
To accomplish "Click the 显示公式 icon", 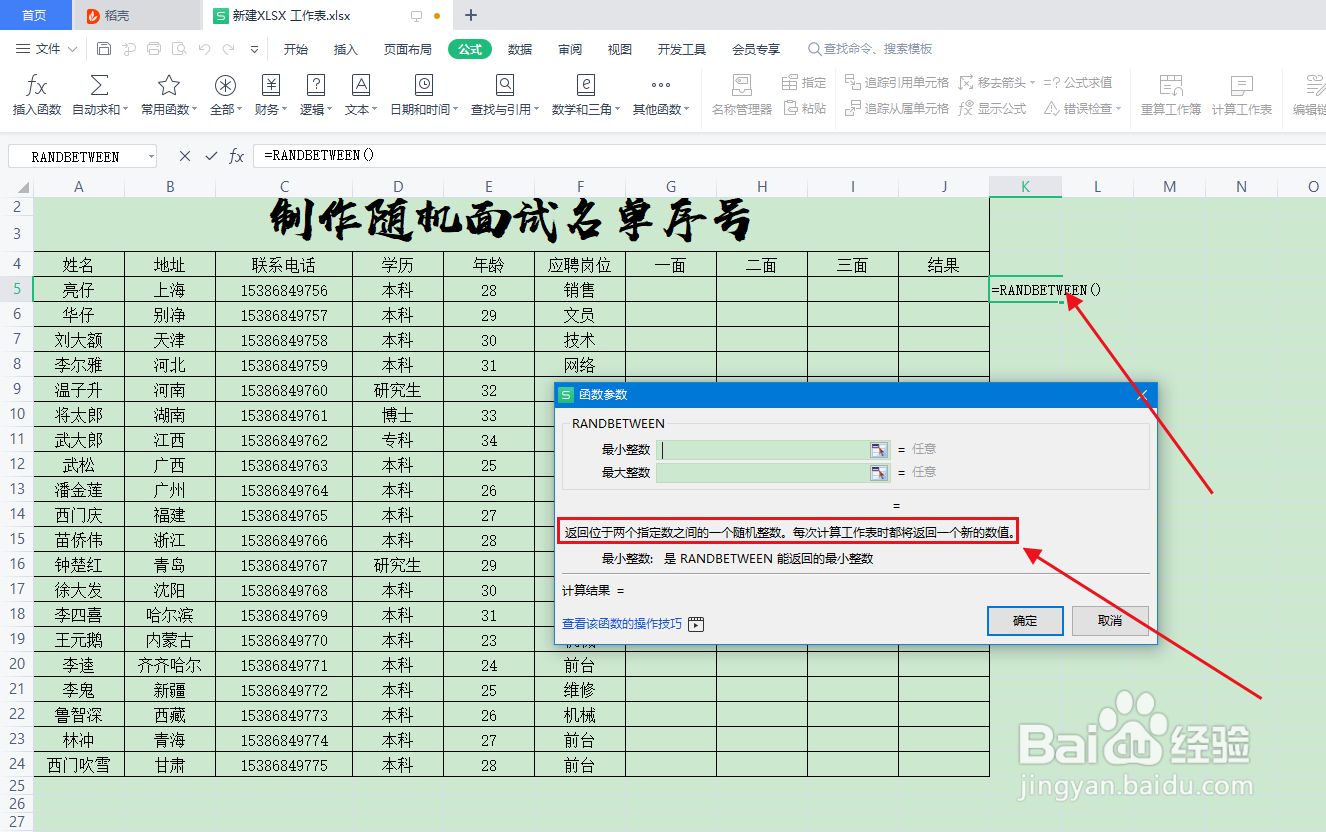I will coord(967,108).
